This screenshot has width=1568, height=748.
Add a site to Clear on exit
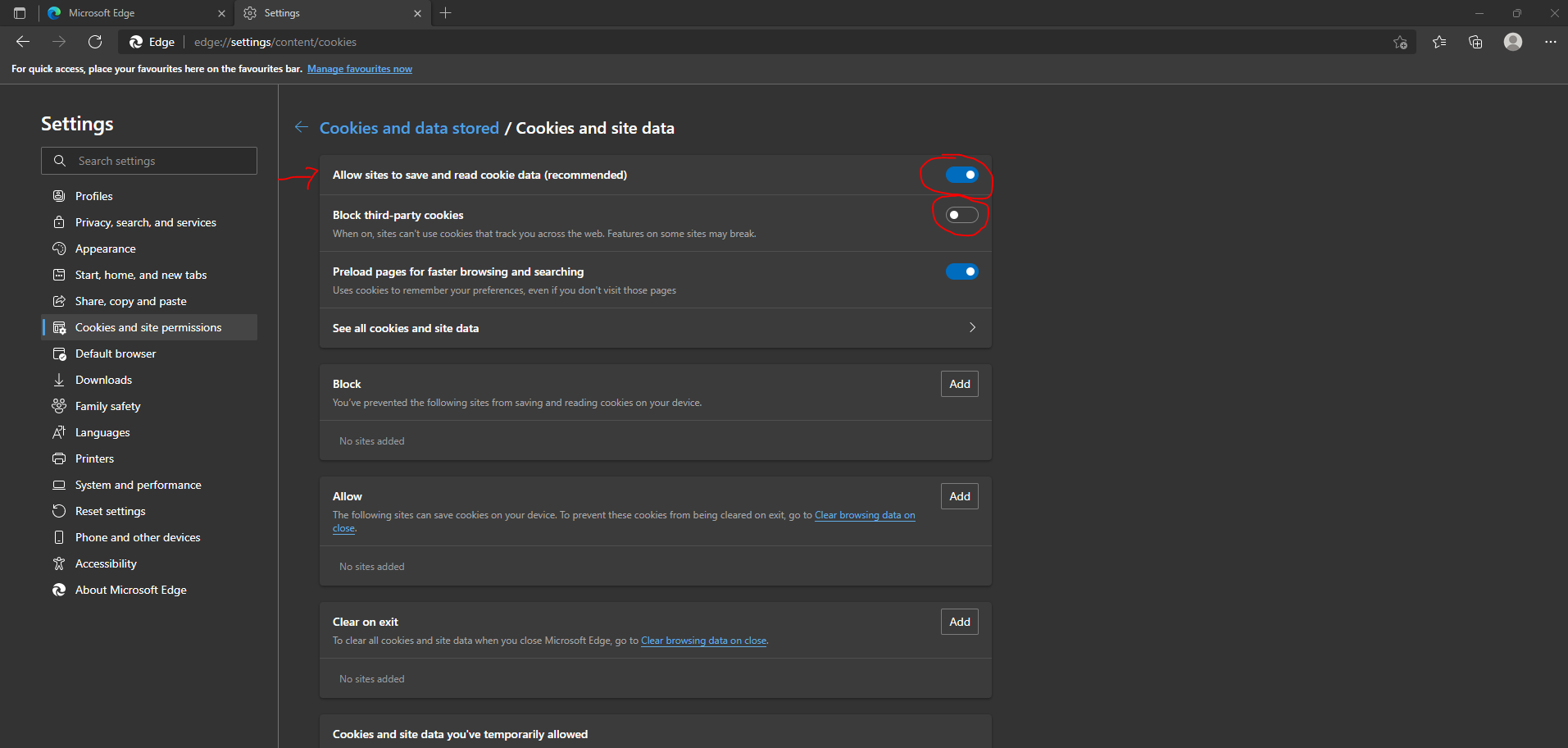(x=959, y=622)
